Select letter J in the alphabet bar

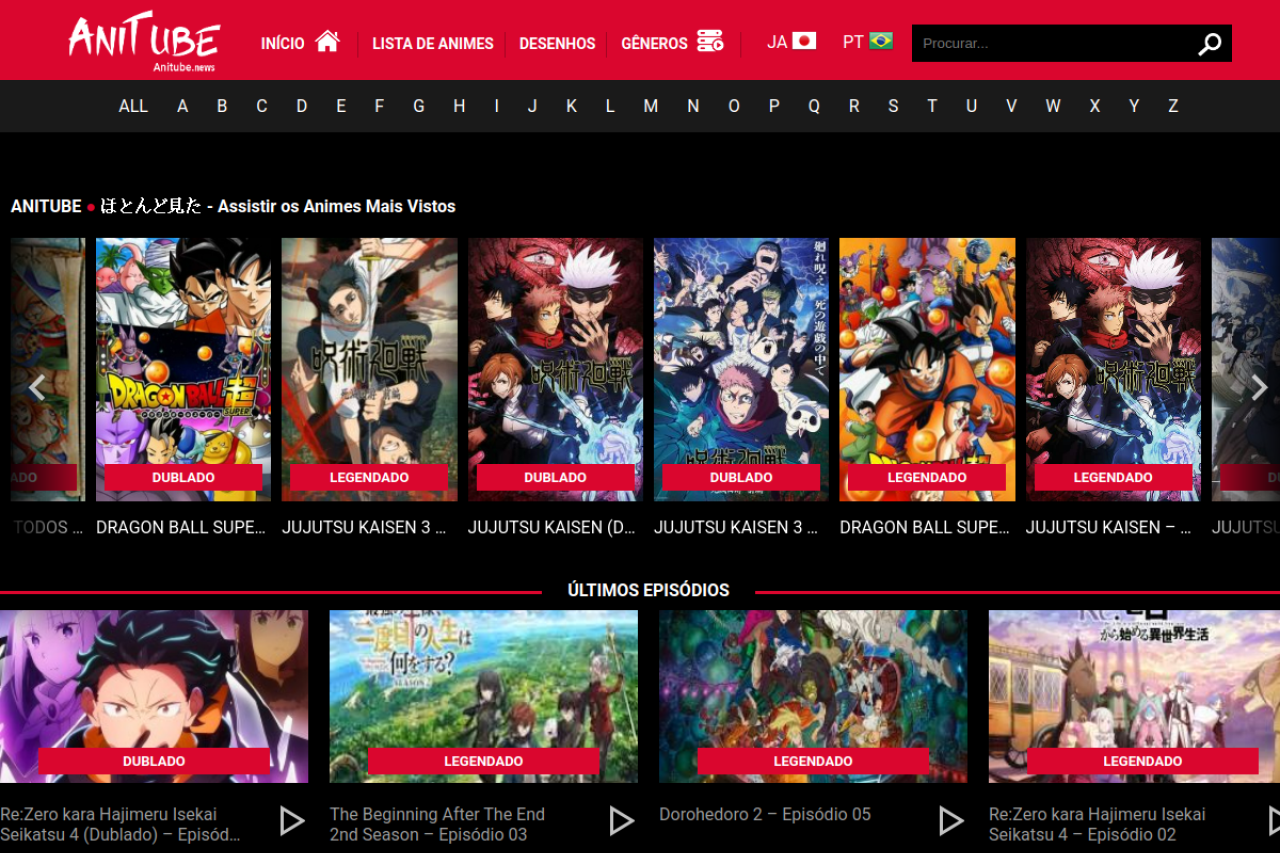pos(533,106)
